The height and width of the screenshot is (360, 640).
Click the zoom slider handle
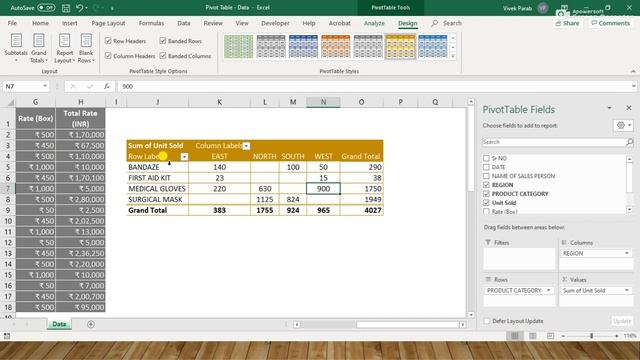click(x=591, y=336)
